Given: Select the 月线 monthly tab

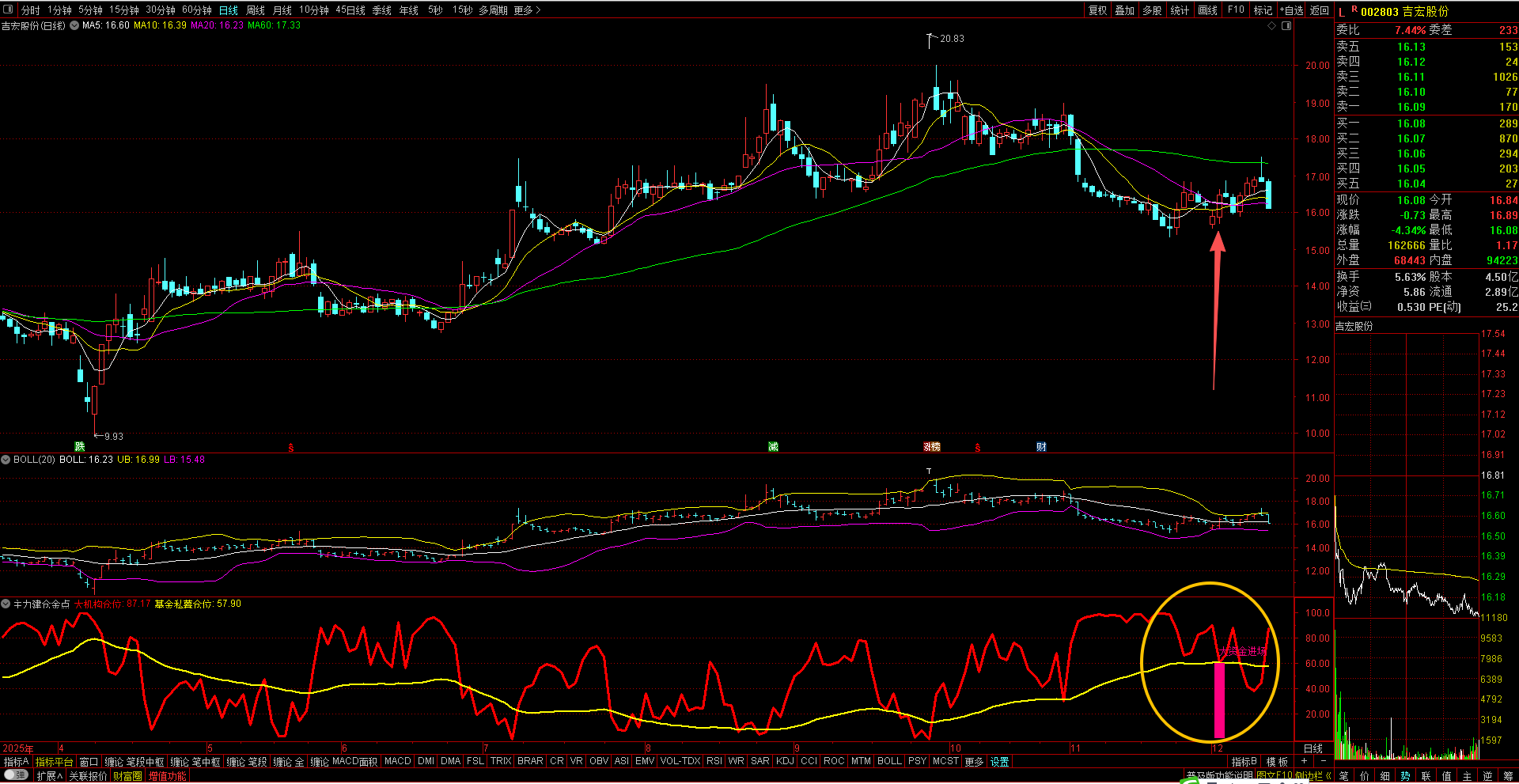Looking at the screenshot, I should (282, 10).
